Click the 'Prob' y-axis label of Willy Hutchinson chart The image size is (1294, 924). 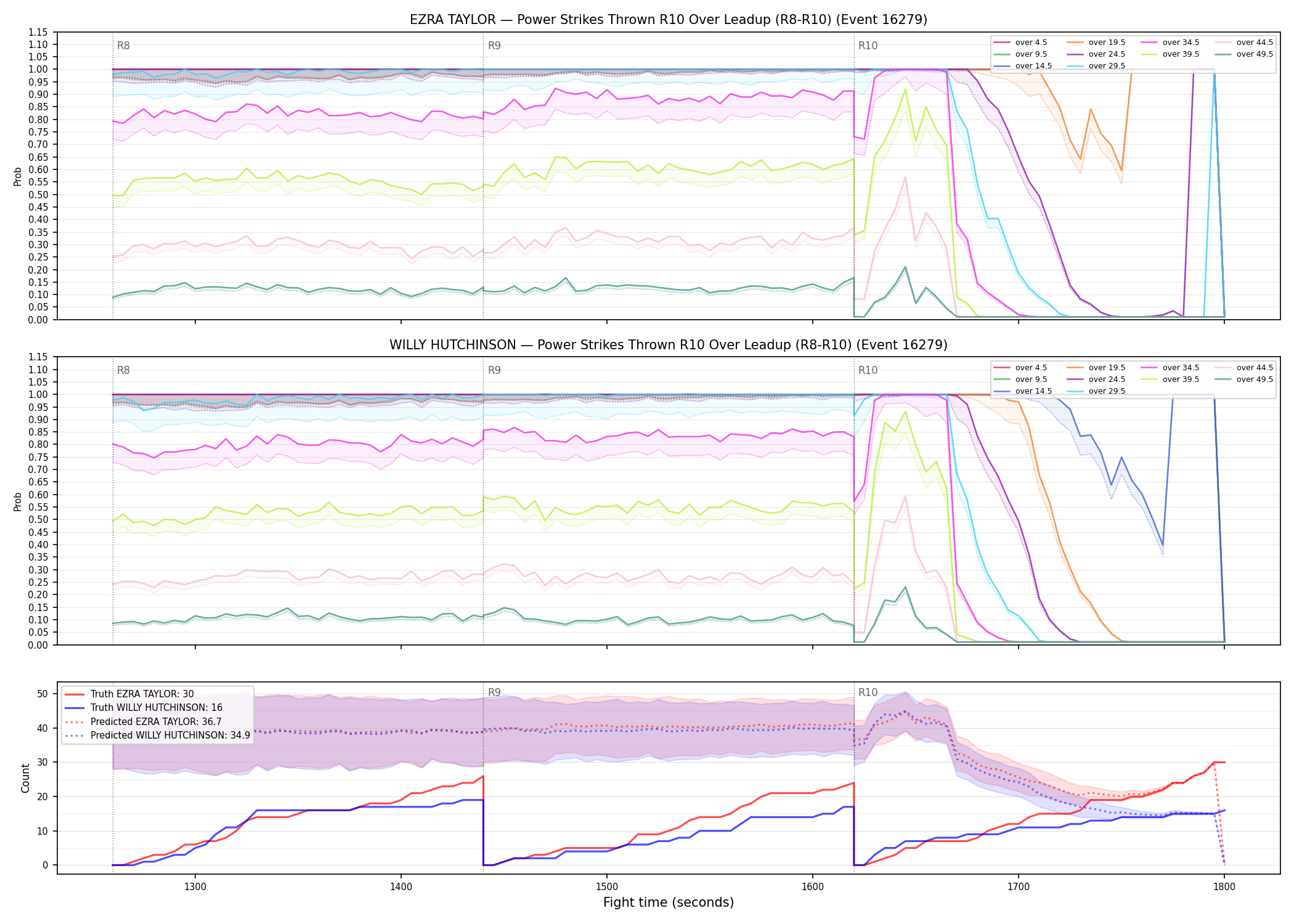click(x=18, y=501)
